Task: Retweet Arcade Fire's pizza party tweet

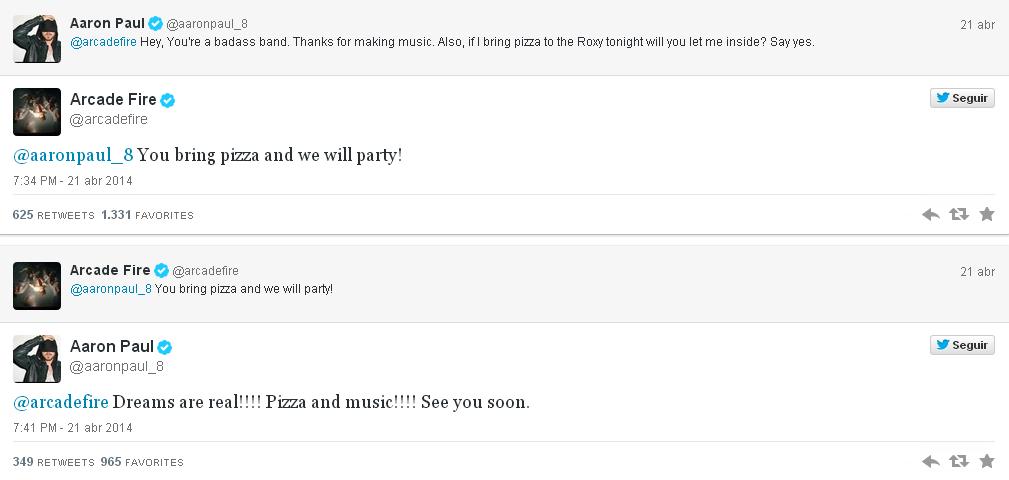Action: 958,214
